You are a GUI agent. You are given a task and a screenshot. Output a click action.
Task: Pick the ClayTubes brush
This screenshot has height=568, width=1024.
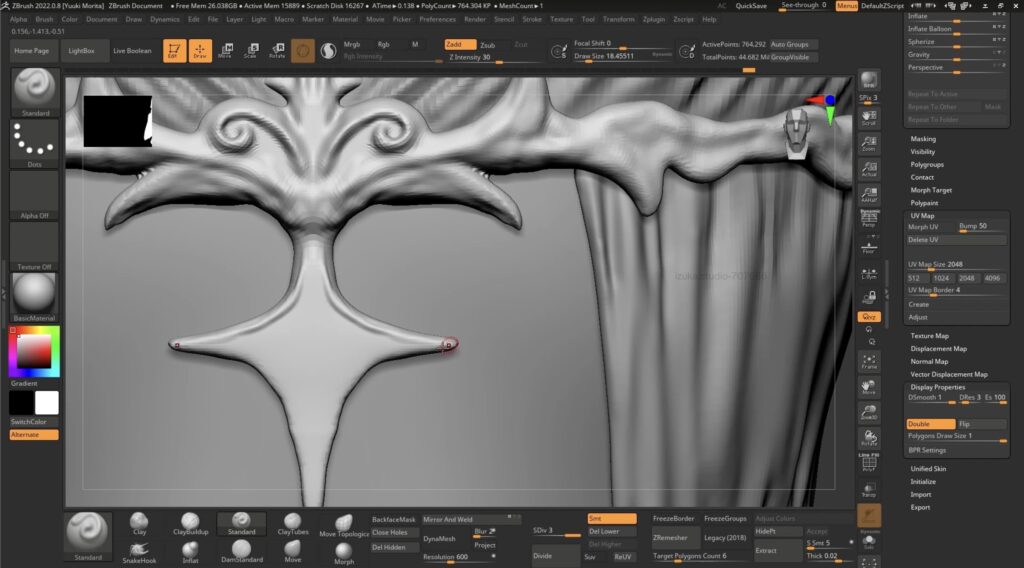292,524
